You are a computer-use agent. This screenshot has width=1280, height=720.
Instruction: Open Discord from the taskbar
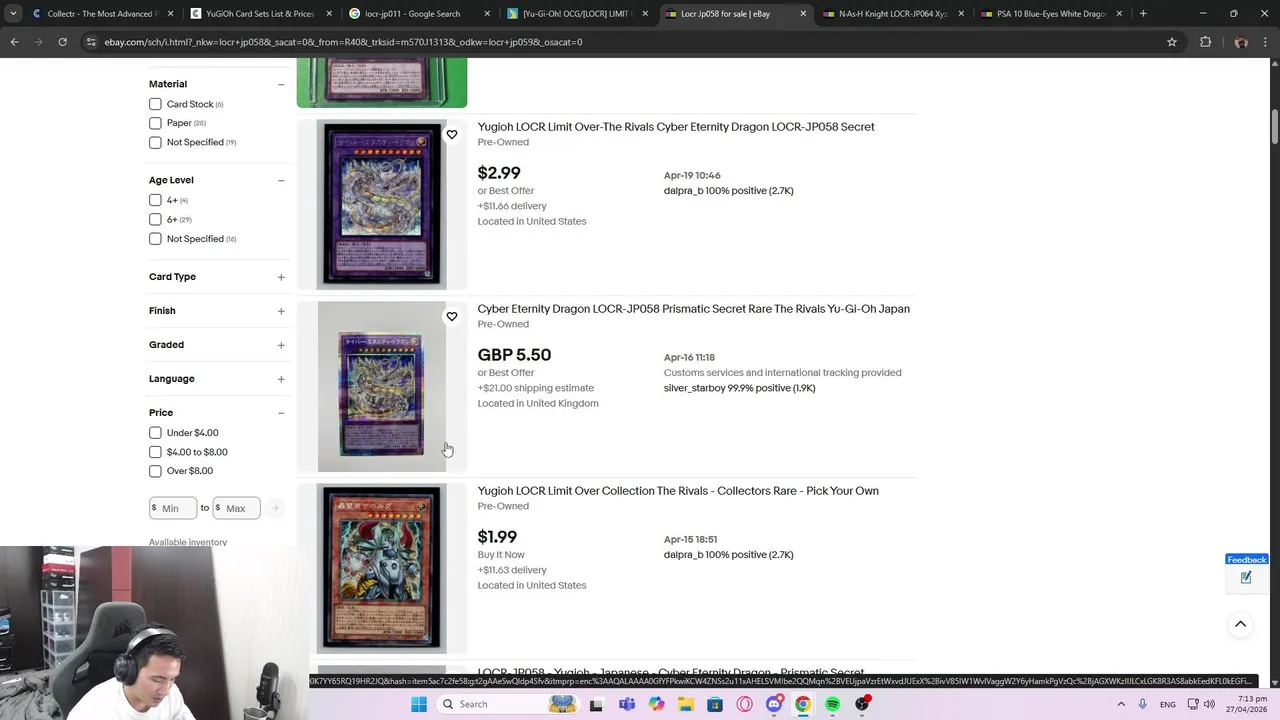pos(773,704)
